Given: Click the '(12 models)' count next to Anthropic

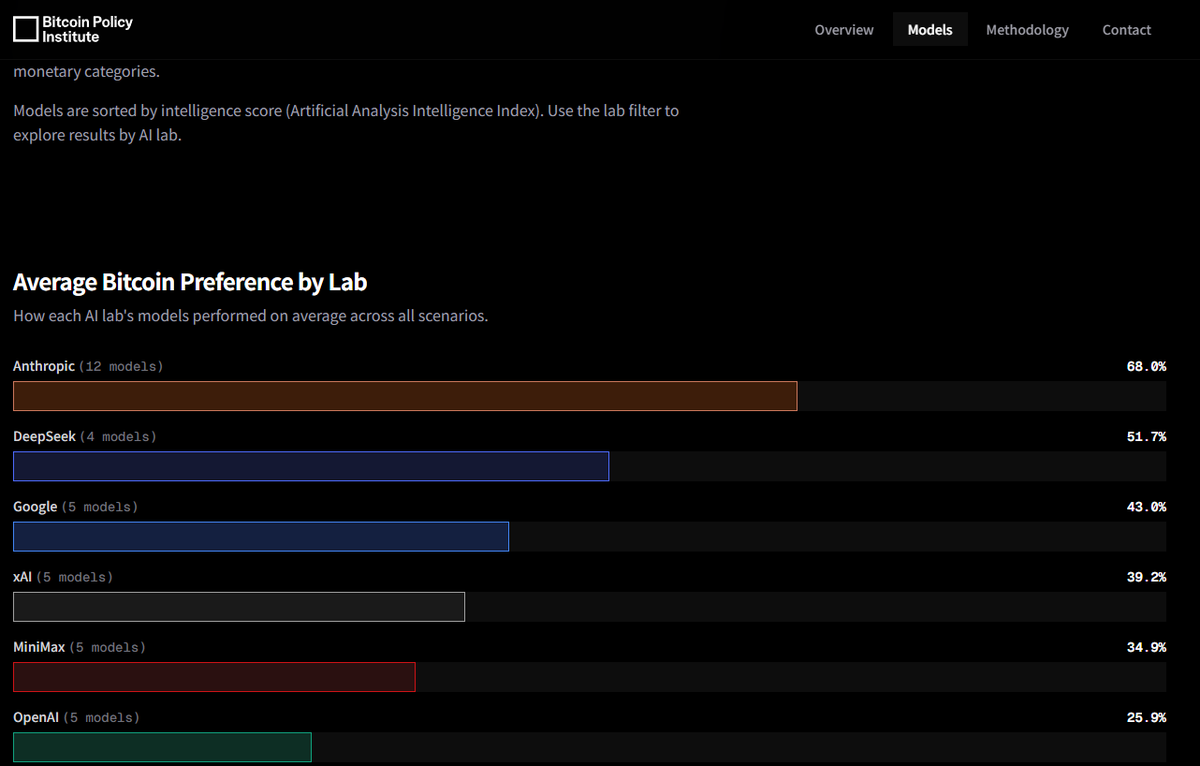Looking at the screenshot, I should [121, 367].
